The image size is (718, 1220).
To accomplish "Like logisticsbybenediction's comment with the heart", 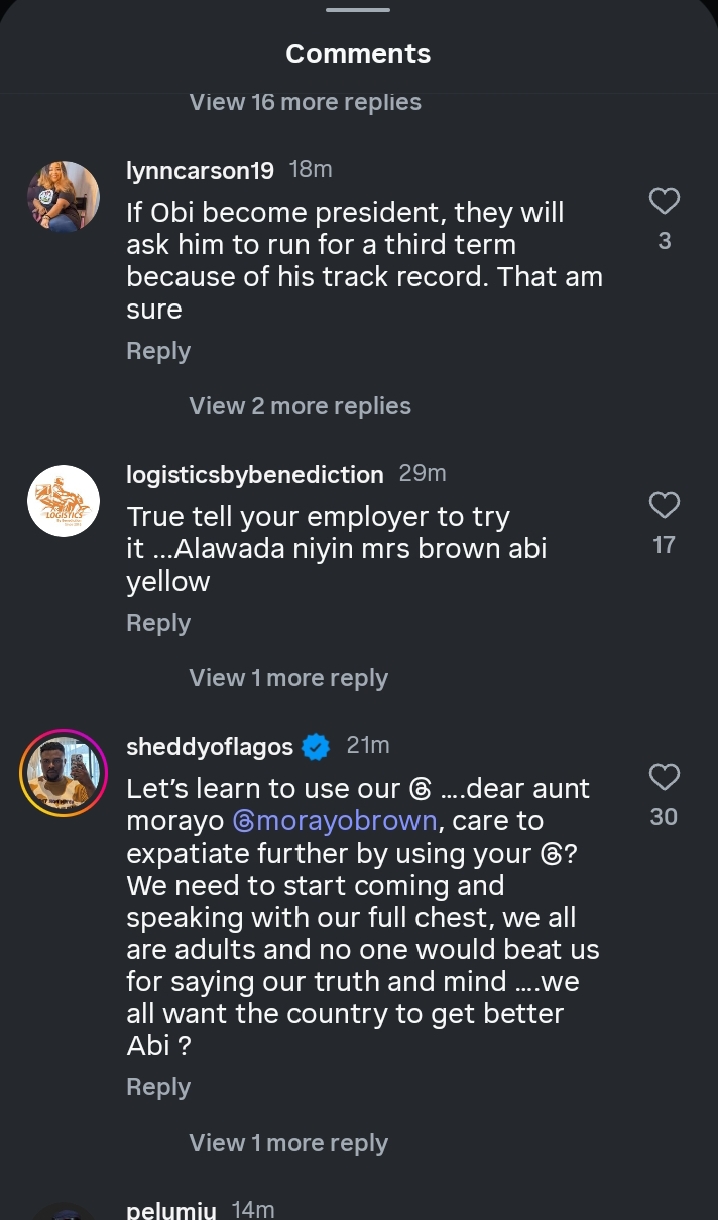I will tap(664, 505).
